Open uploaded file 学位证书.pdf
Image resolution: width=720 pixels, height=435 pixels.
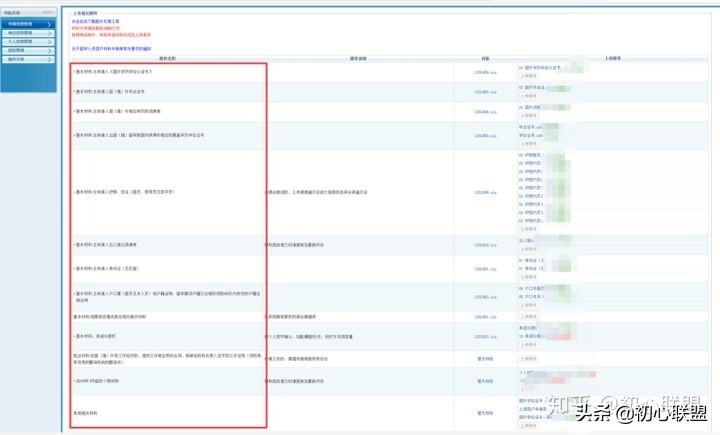click(x=530, y=136)
